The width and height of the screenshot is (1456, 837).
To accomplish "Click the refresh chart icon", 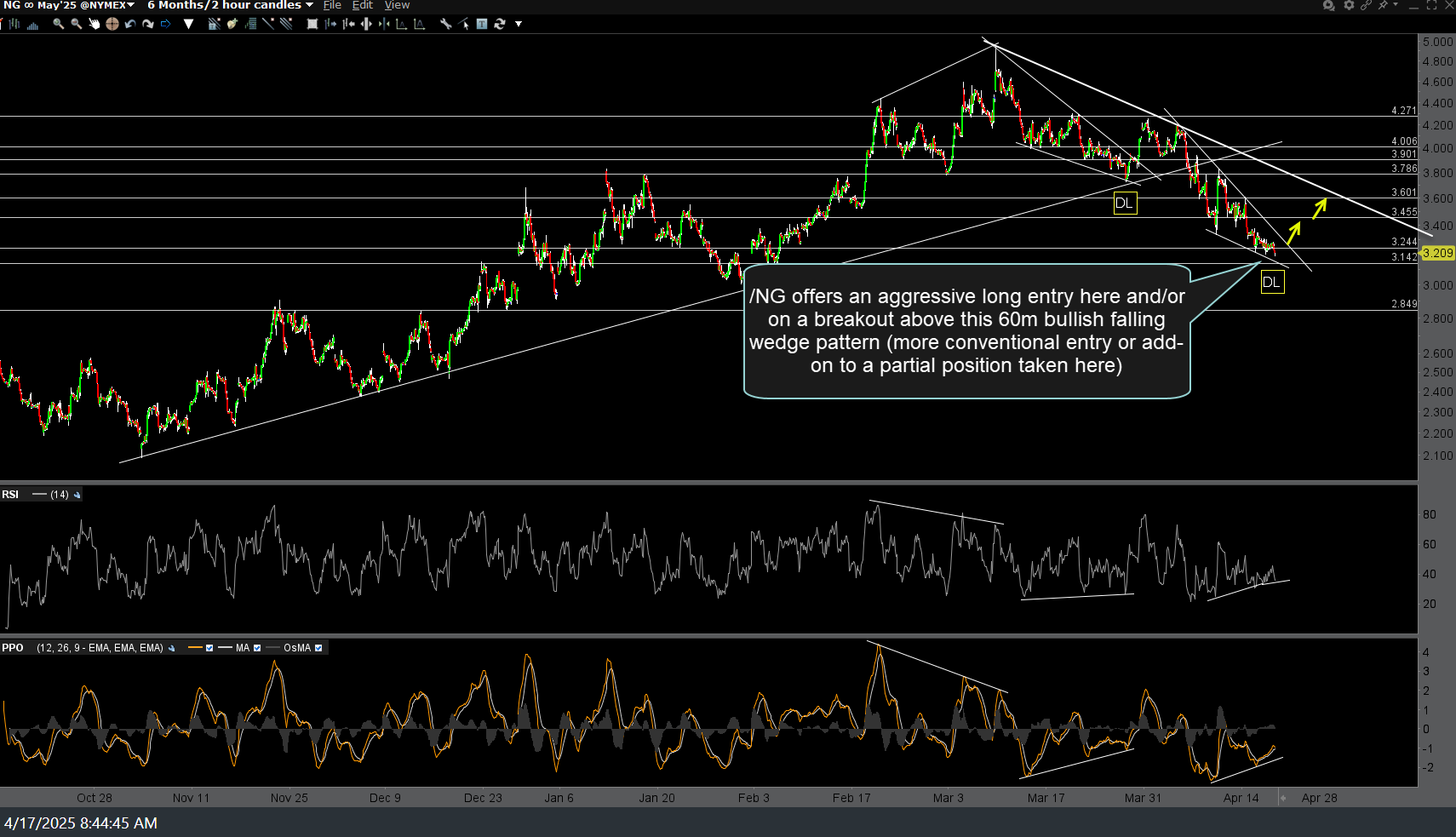I will click(x=500, y=24).
